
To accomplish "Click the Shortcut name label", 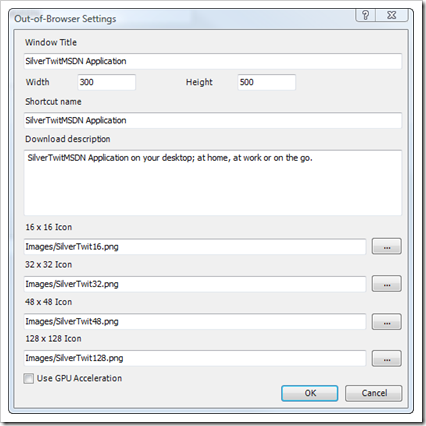I will point(53,102).
